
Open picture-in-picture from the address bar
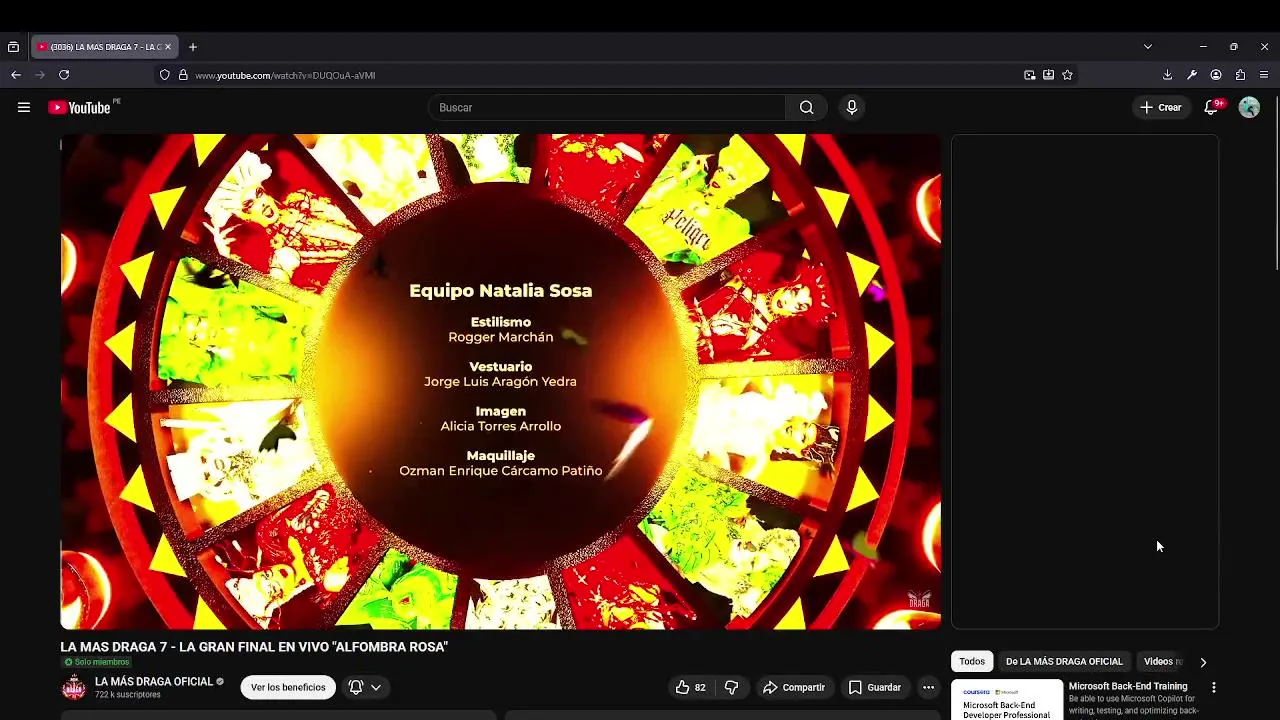pos(1030,75)
